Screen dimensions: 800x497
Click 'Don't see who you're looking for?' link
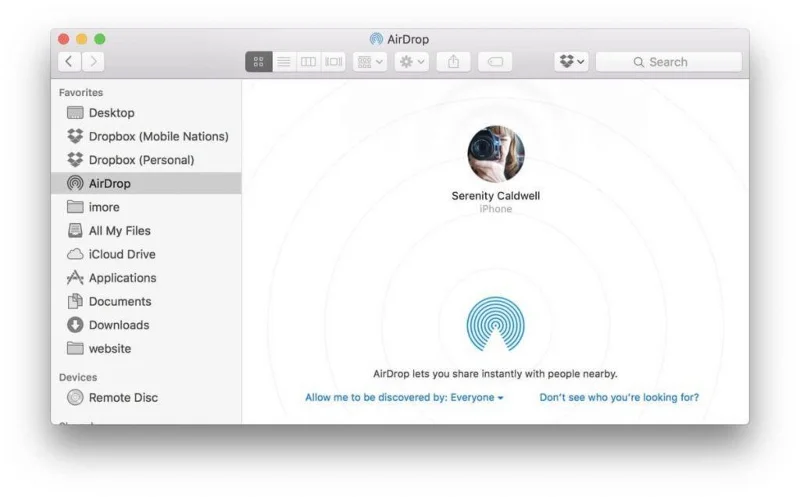[x=619, y=398]
